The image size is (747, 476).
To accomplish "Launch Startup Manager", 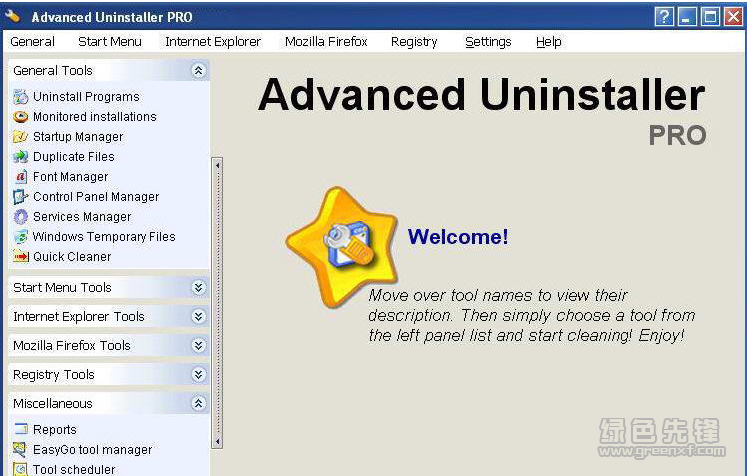I will click(x=78, y=137).
